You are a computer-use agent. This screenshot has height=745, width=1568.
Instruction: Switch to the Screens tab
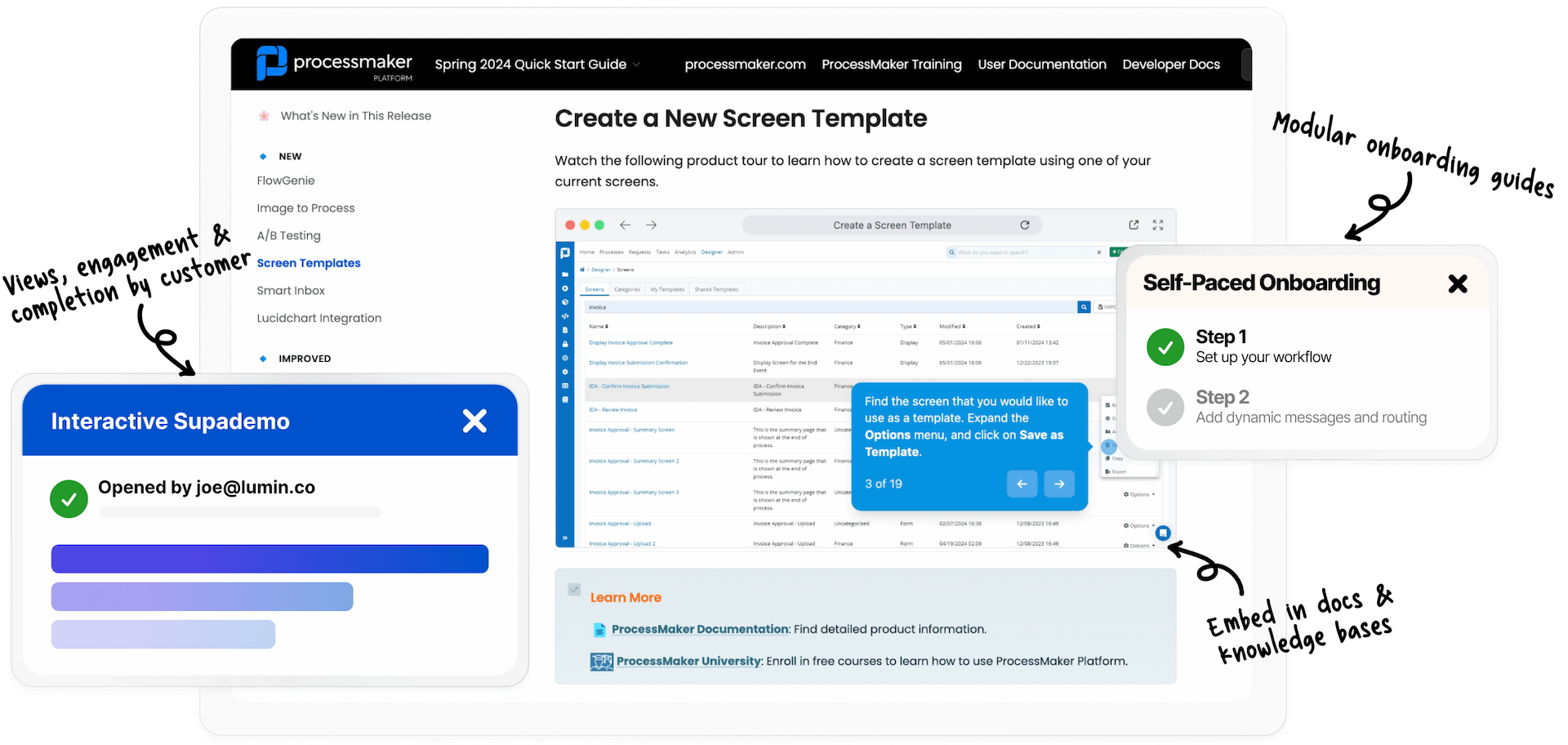click(595, 289)
